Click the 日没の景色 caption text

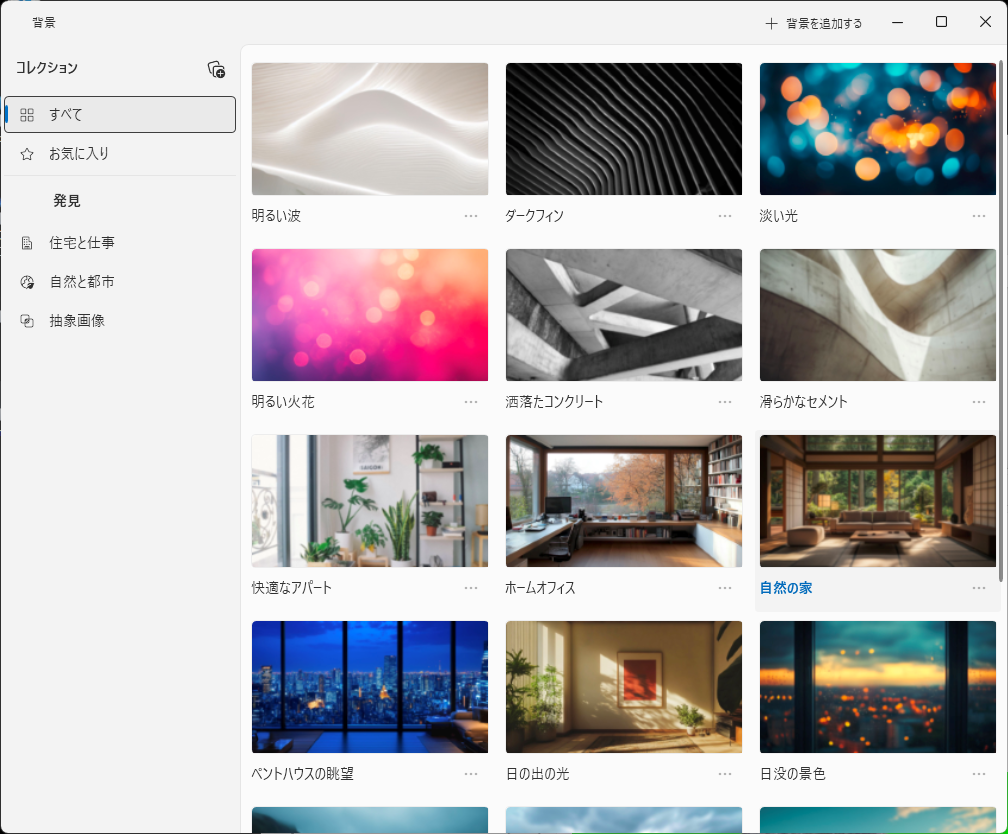(x=793, y=774)
